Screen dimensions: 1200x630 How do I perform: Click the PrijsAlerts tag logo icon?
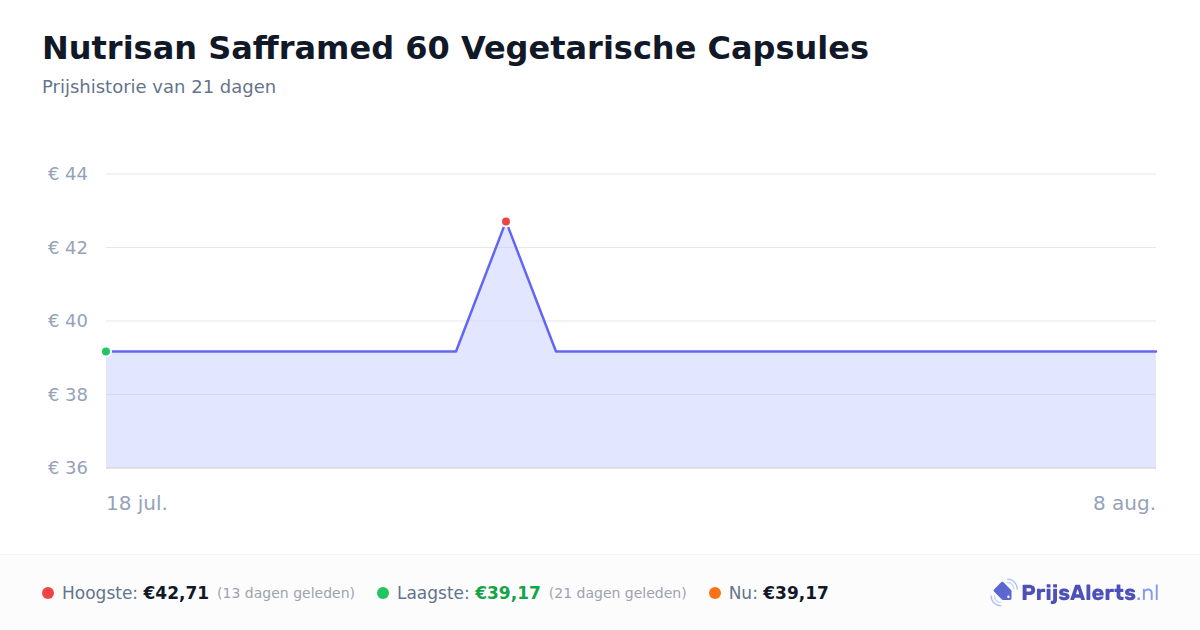(1003, 593)
